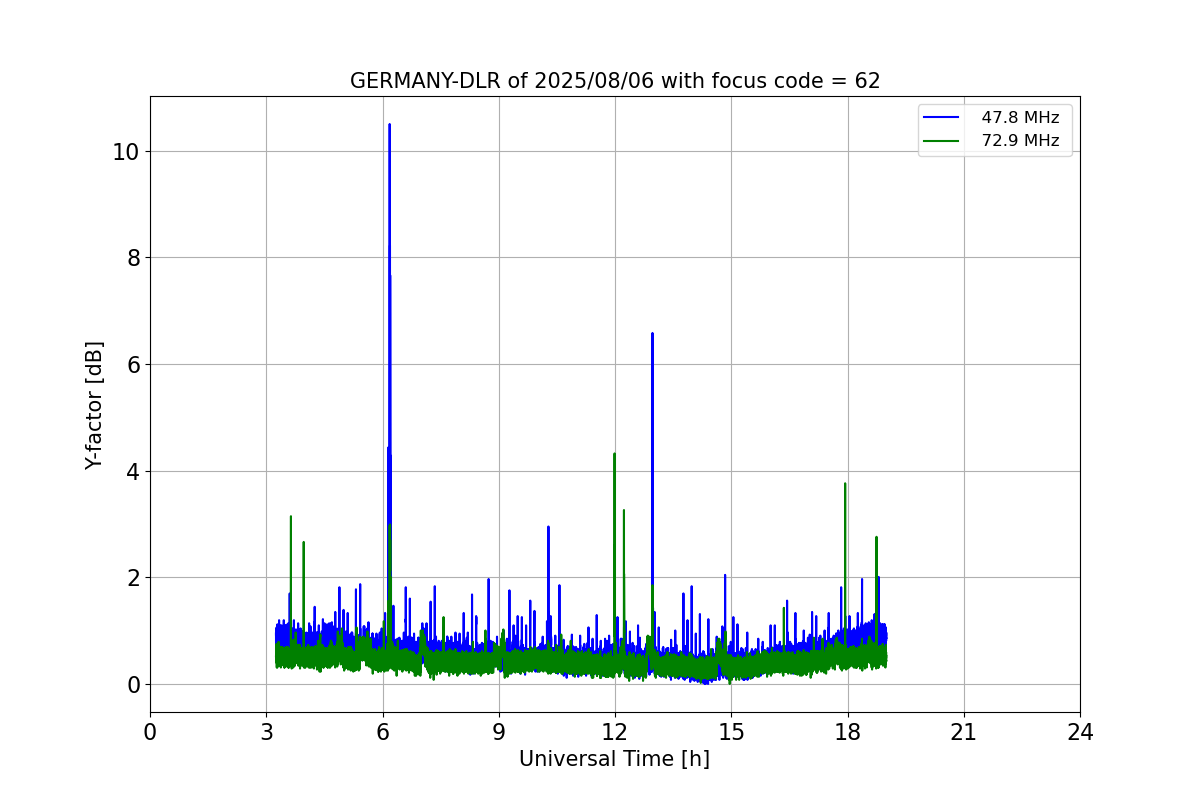The image size is (1200, 800).
Task: Click x-axis tick label 9
Action: click(x=499, y=732)
